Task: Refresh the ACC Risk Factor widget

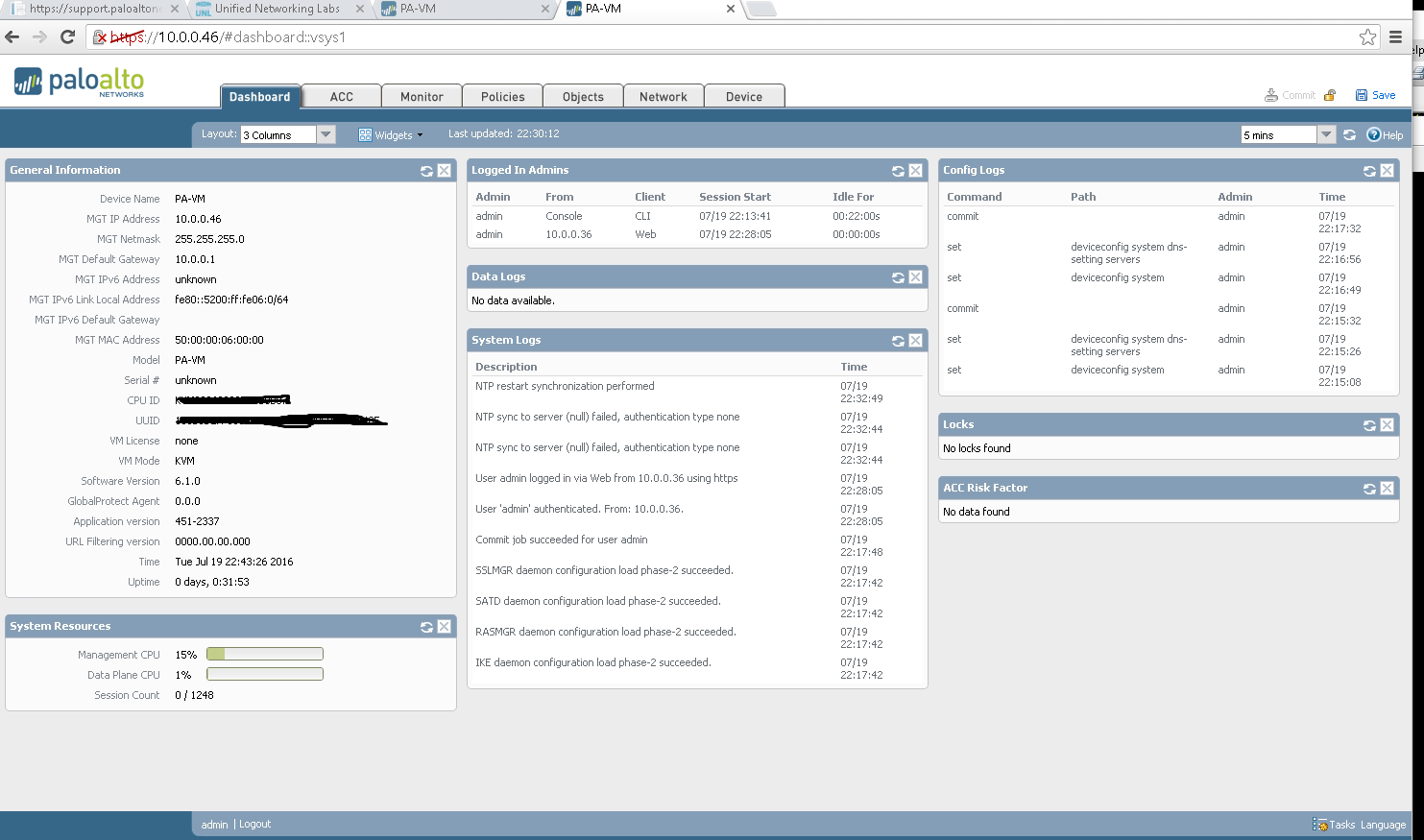Action: pyautogui.click(x=1369, y=489)
